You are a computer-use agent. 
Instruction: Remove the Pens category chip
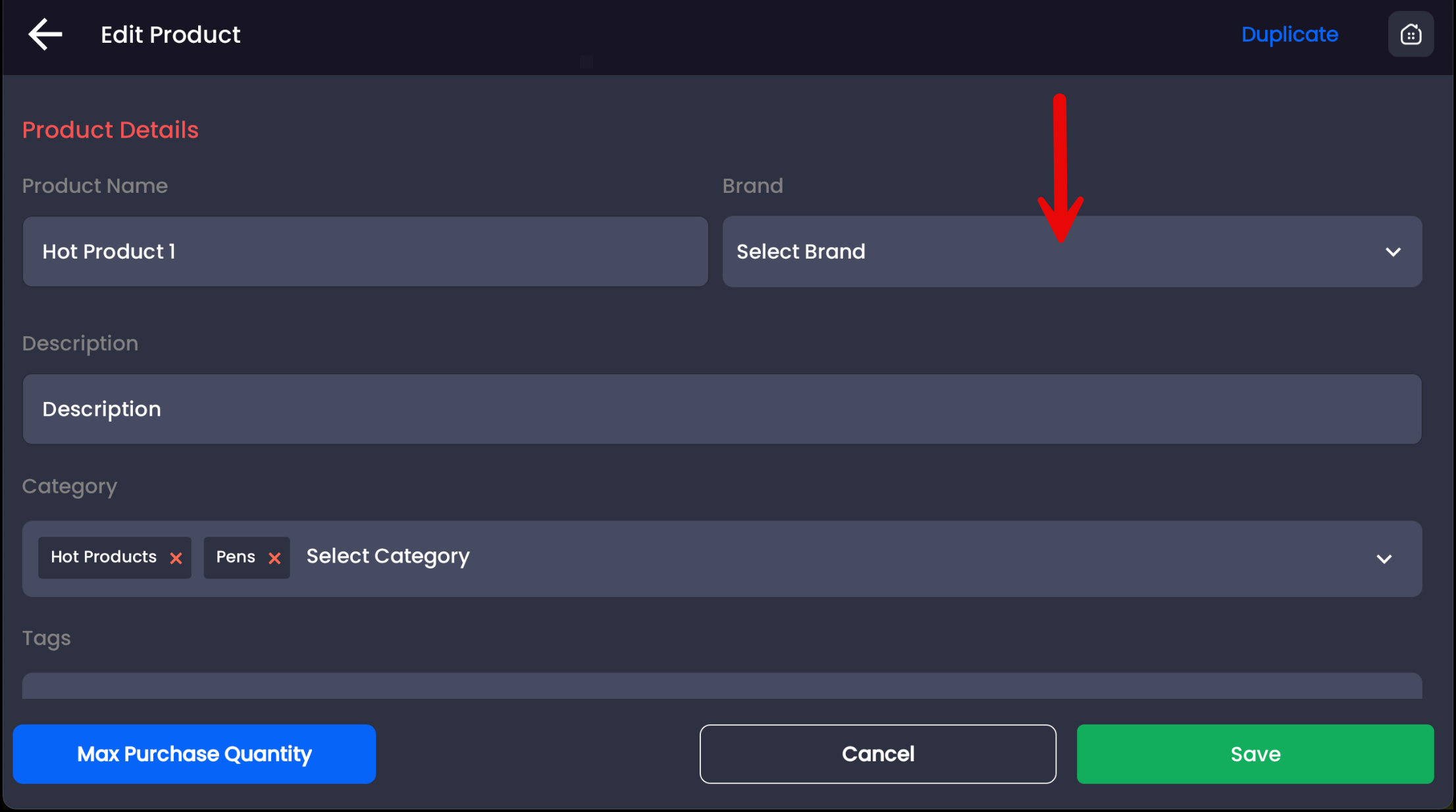click(x=274, y=559)
